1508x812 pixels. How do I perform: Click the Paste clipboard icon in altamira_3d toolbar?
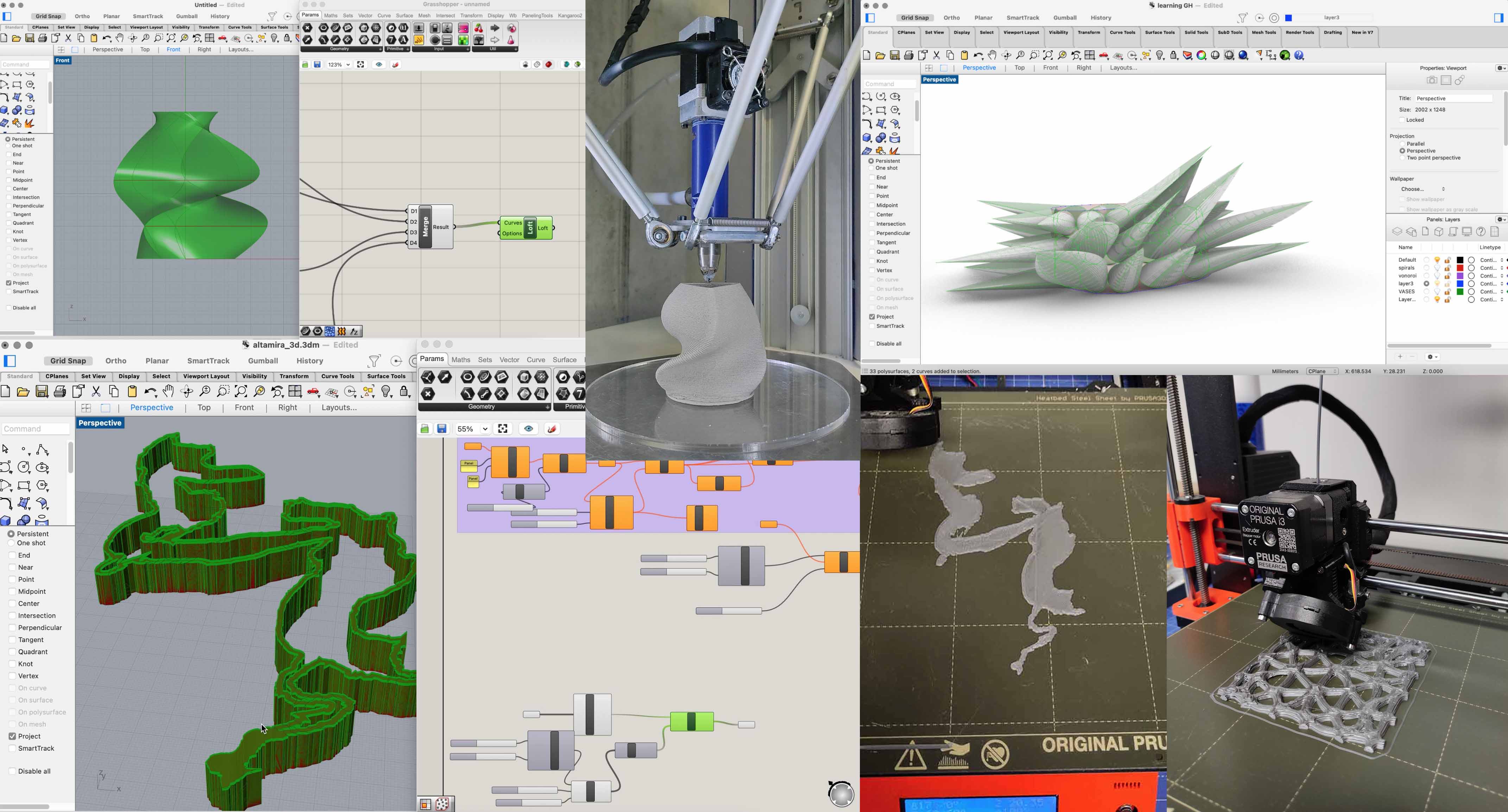(x=132, y=392)
